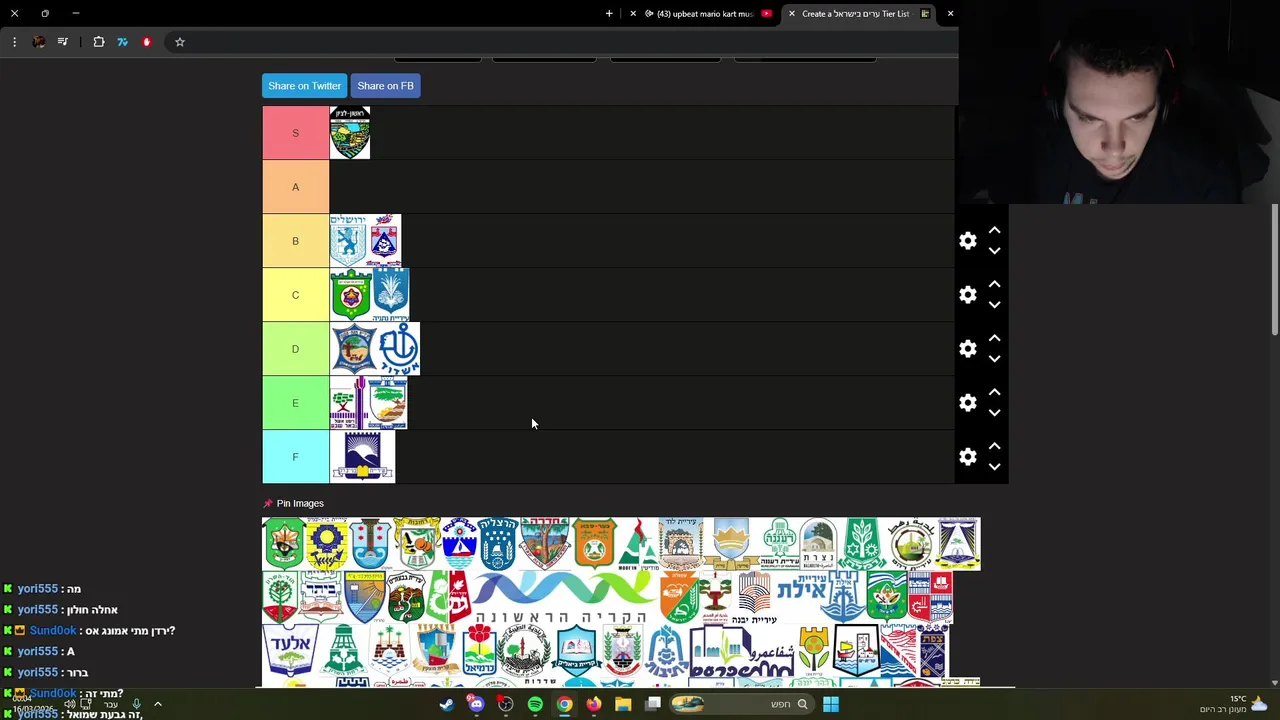Open settings gear for tier C row
Screen dimensions: 1280x720
(968, 295)
